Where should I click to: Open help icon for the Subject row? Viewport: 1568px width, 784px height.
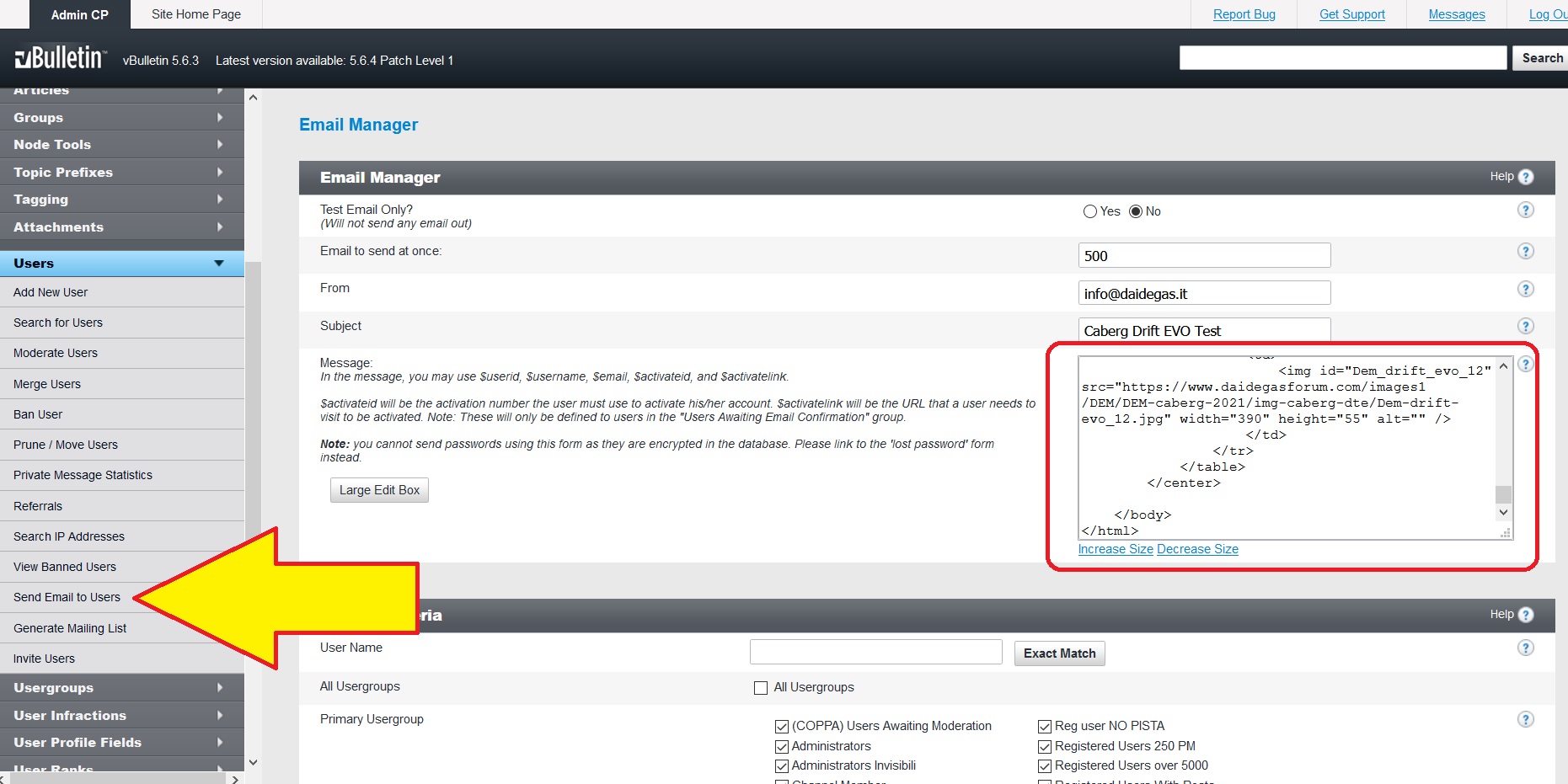[1525, 326]
